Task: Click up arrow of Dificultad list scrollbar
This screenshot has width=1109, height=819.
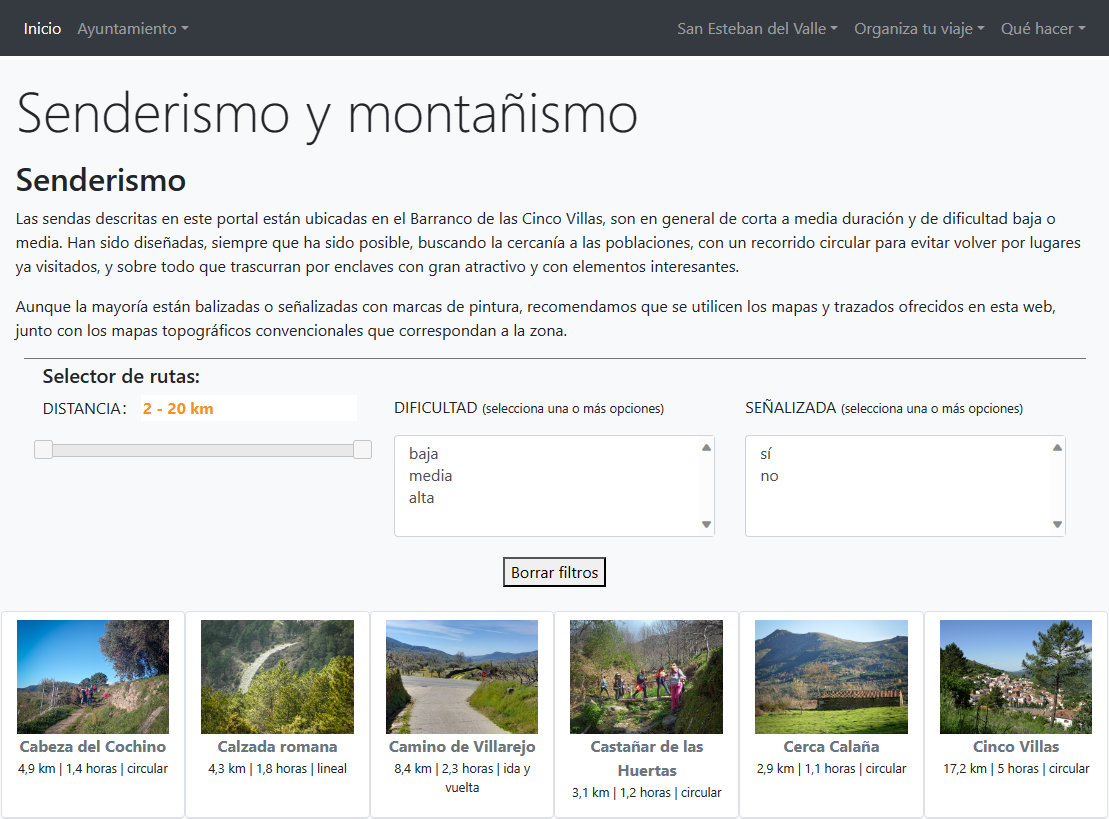Action: (706, 447)
